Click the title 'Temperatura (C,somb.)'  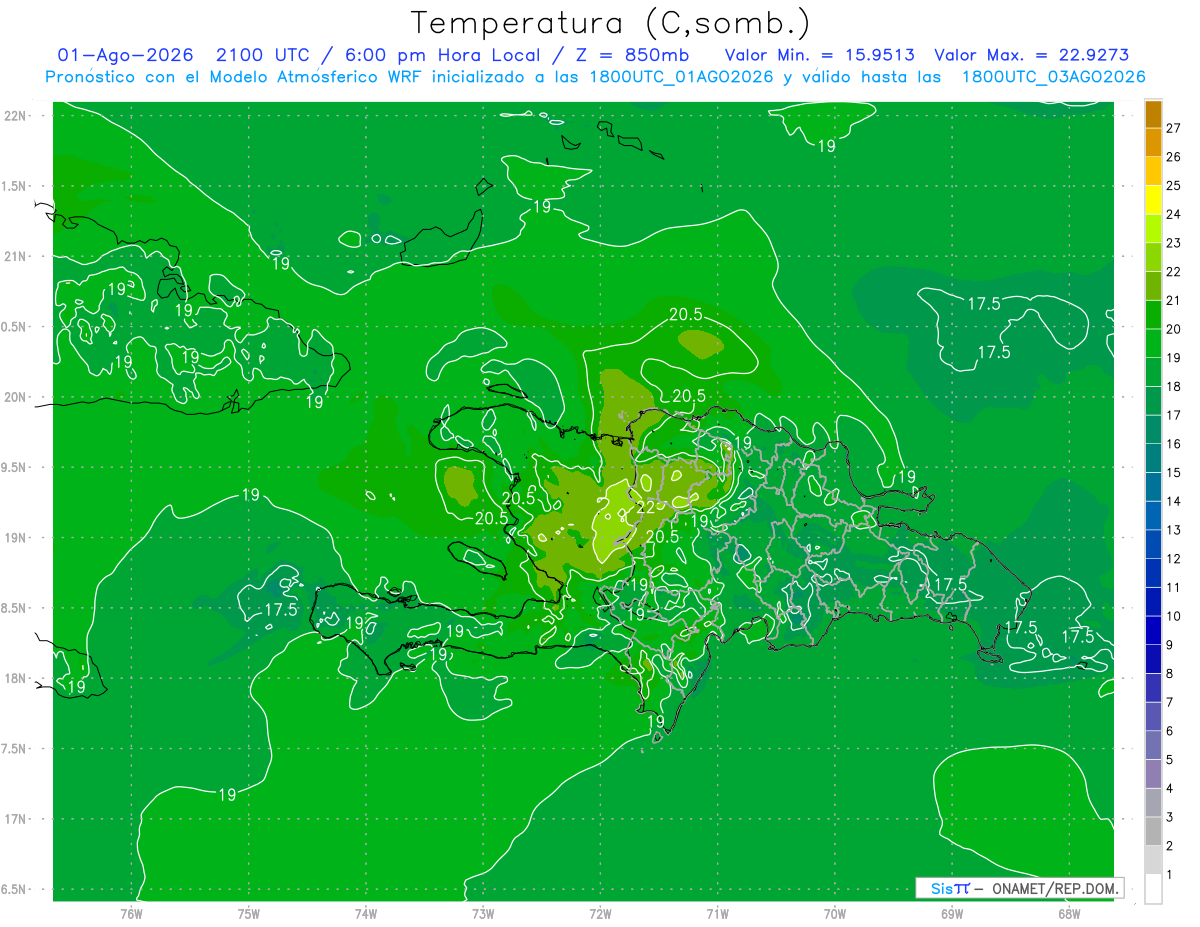pos(611,22)
